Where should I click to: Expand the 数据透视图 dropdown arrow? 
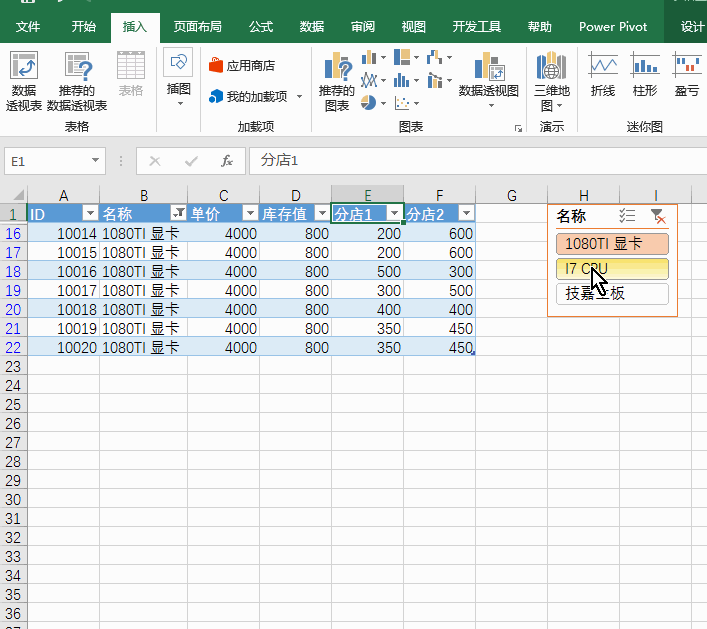coord(491,106)
